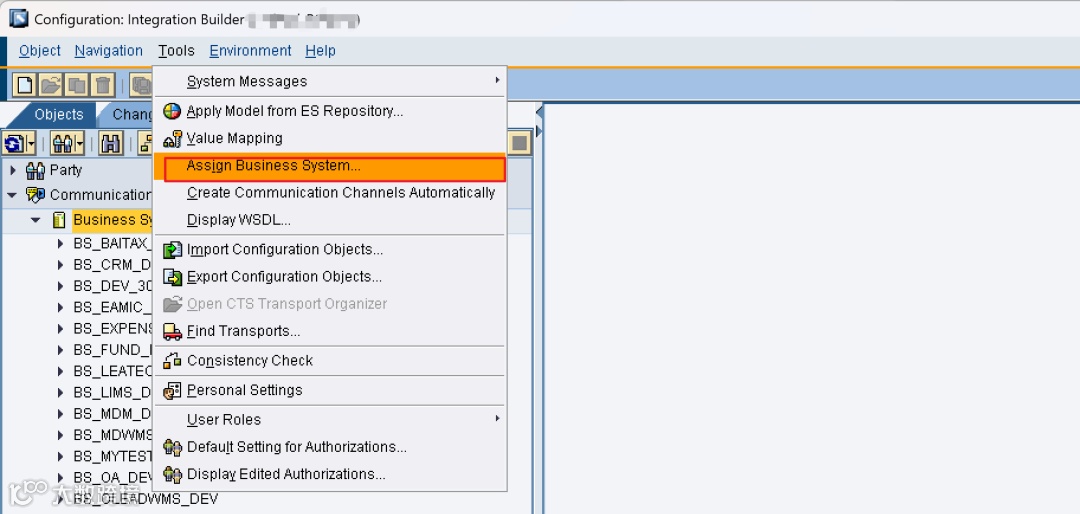Click the Business System folder icon
This screenshot has height=514, width=1080.
pos(60,220)
